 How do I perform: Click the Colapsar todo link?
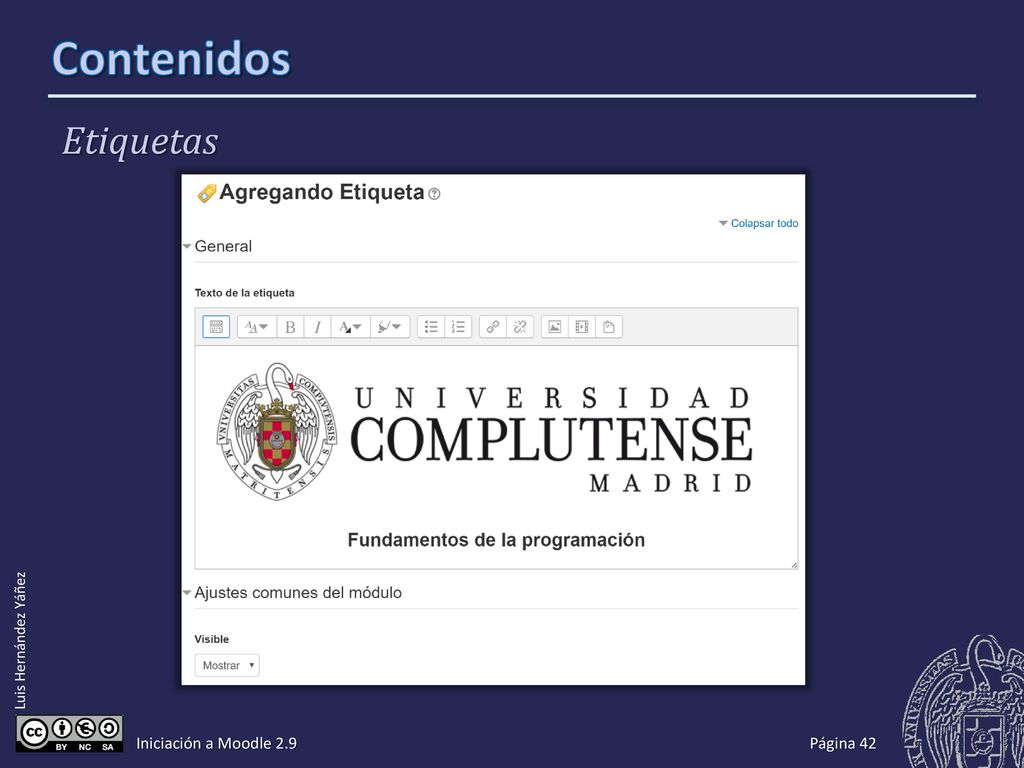click(x=764, y=223)
